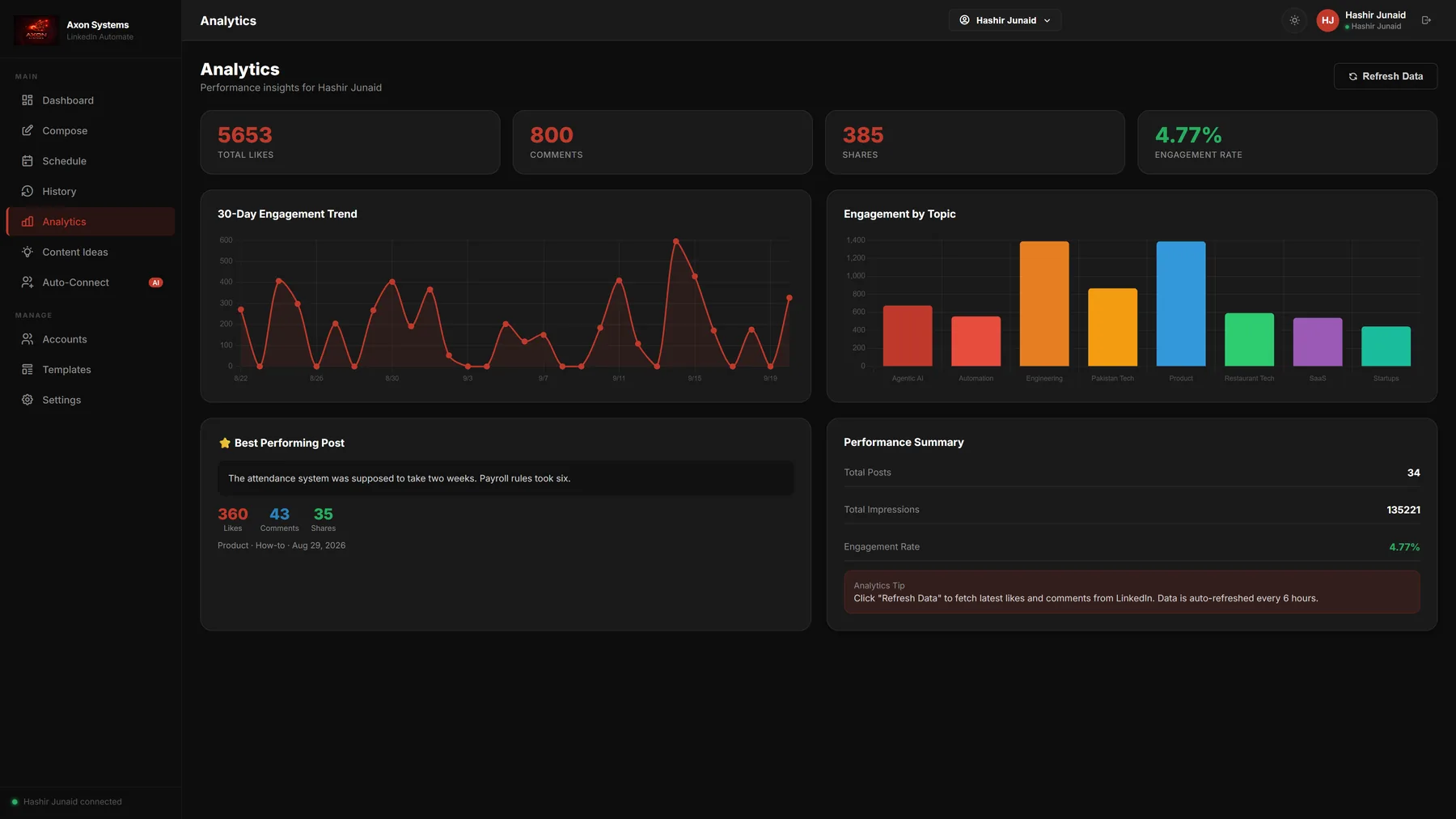1456x819 pixels.
Task: Click the Analytics bar-chart icon
Action: (x=28, y=222)
